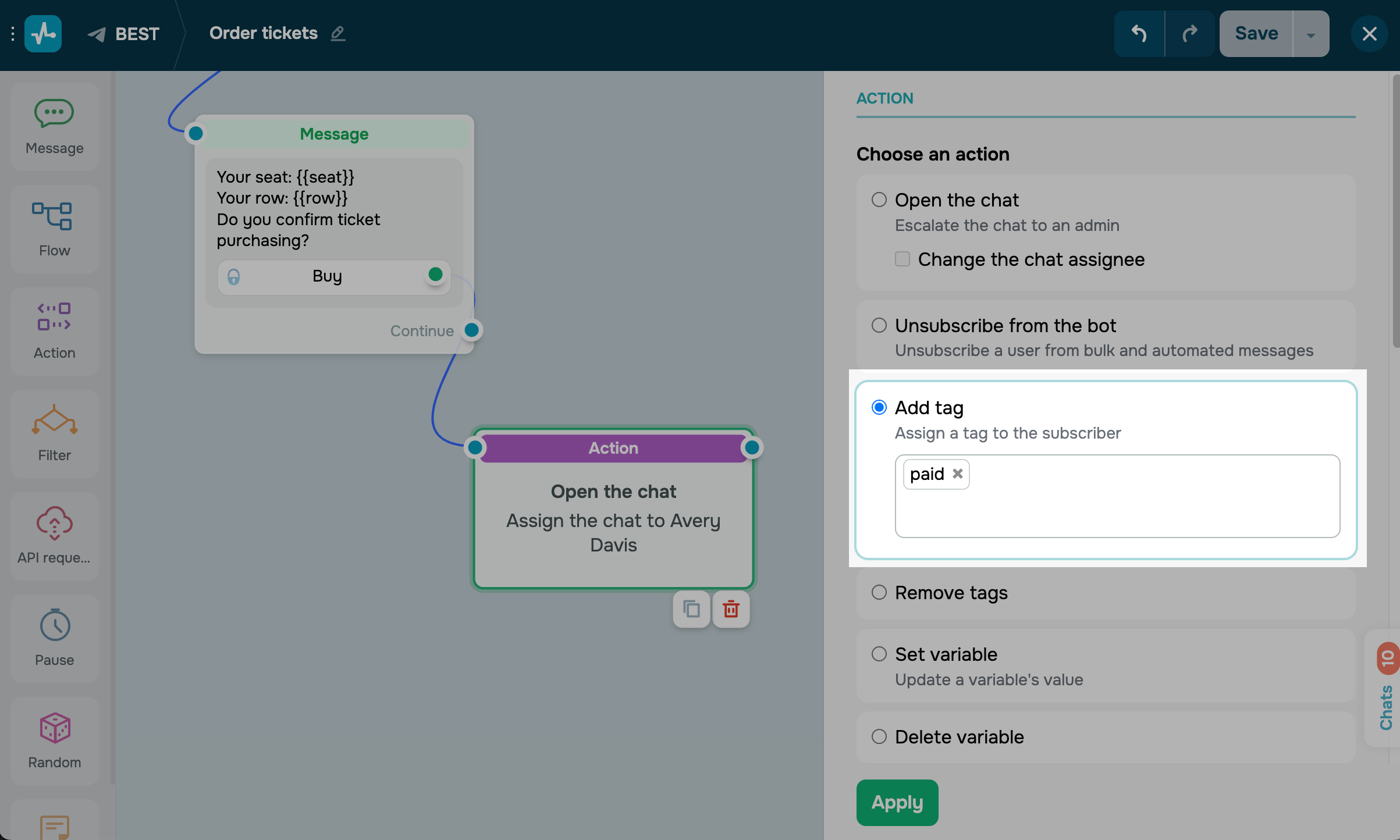This screenshot has width=1400, height=840.
Task: Edit flow name with pencil icon
Action: 338,34
